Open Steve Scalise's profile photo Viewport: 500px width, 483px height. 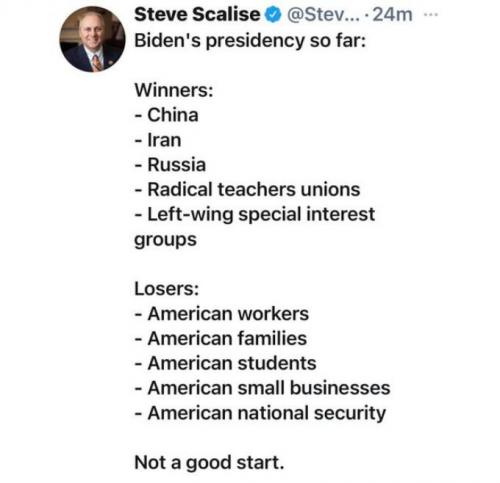coord(92,39)
